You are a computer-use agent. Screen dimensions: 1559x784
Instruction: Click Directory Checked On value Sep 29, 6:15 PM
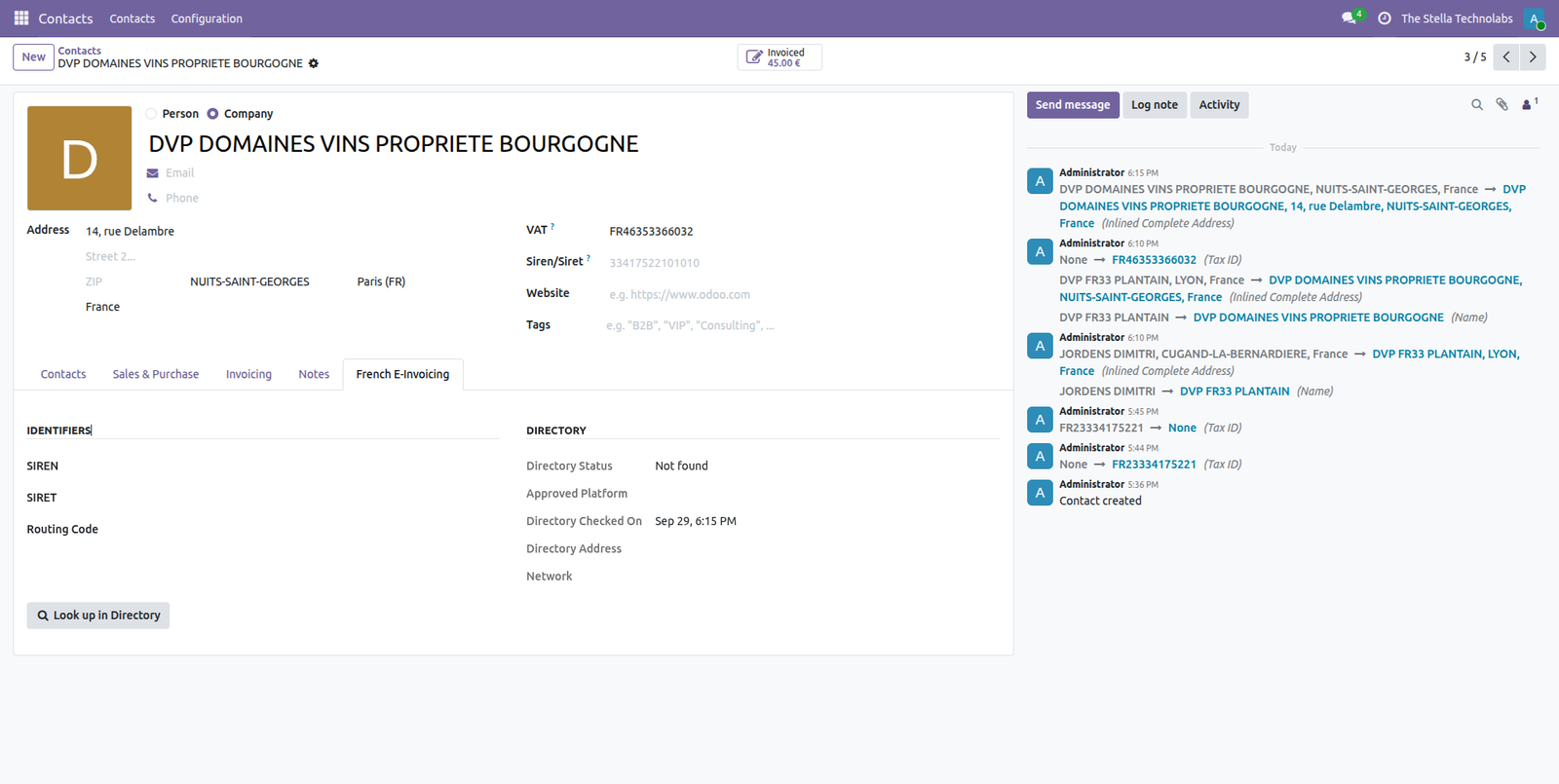click(696, 521)
